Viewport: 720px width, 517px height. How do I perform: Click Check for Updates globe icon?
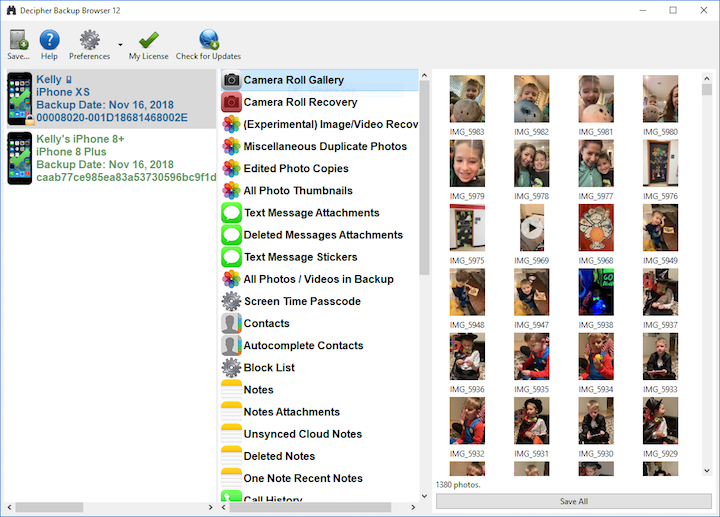pos(208,41)
